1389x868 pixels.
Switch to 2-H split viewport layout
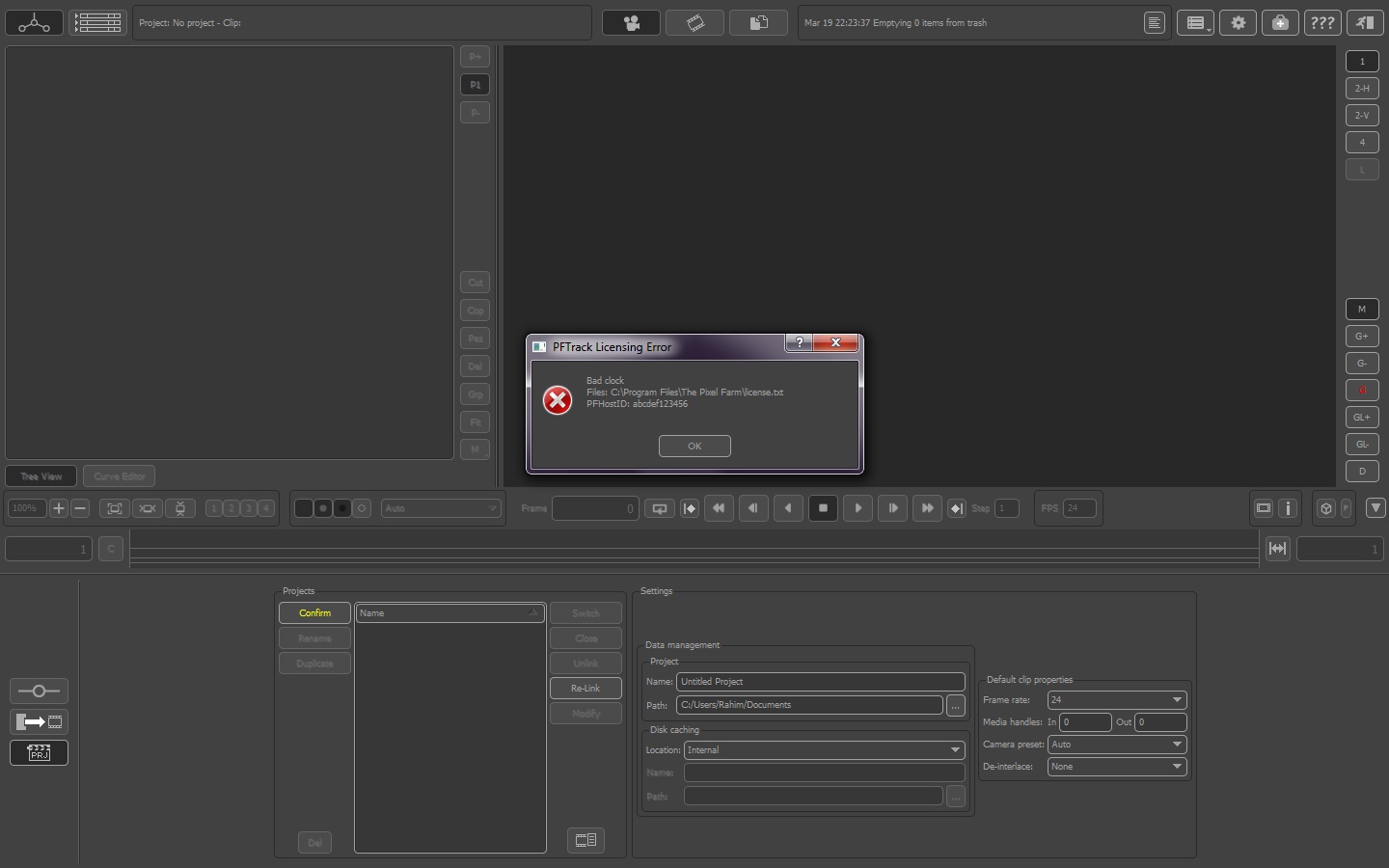[x=1362, y=88]
